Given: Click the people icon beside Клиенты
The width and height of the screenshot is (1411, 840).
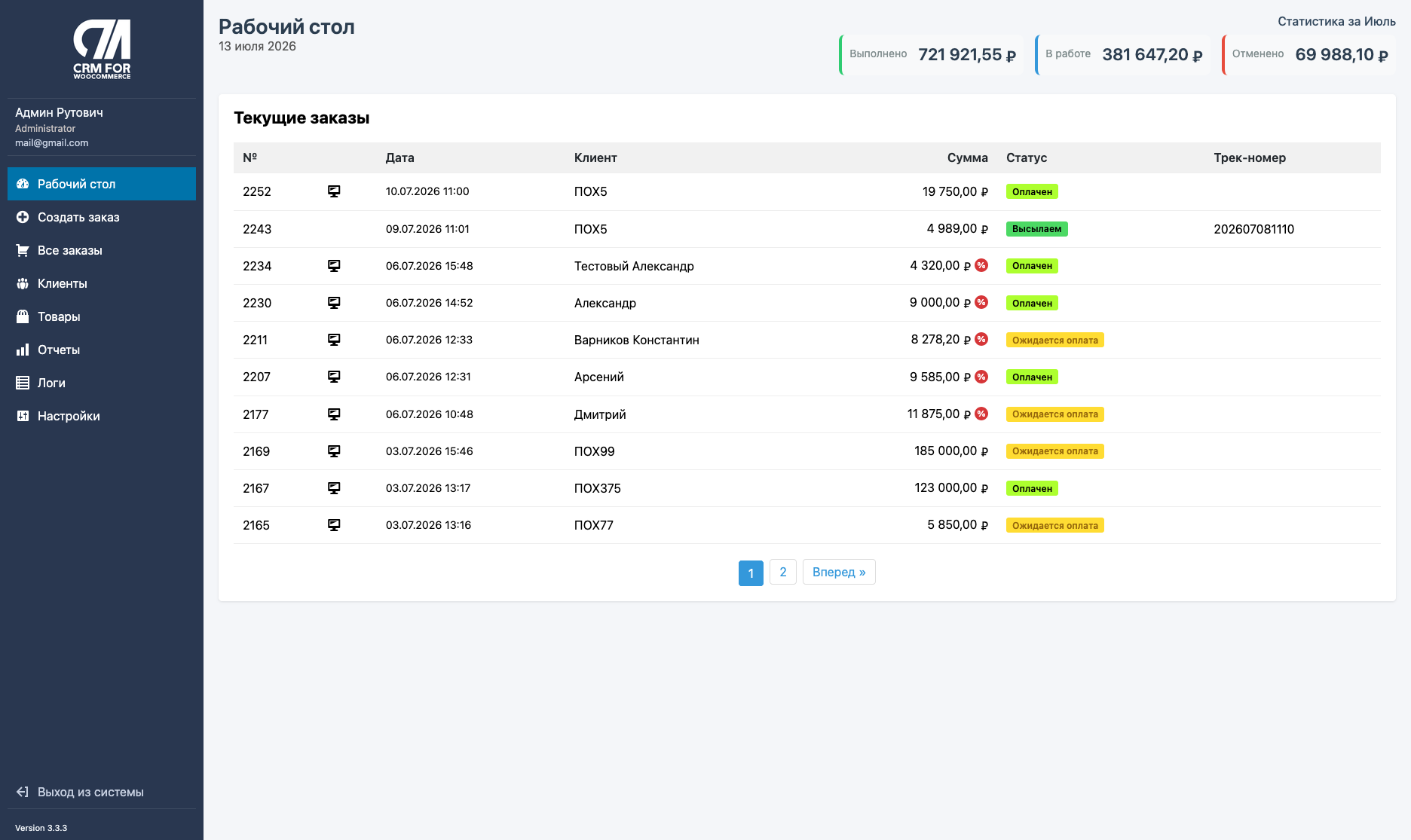Looking at the screenshot, I should click(23, 283).
